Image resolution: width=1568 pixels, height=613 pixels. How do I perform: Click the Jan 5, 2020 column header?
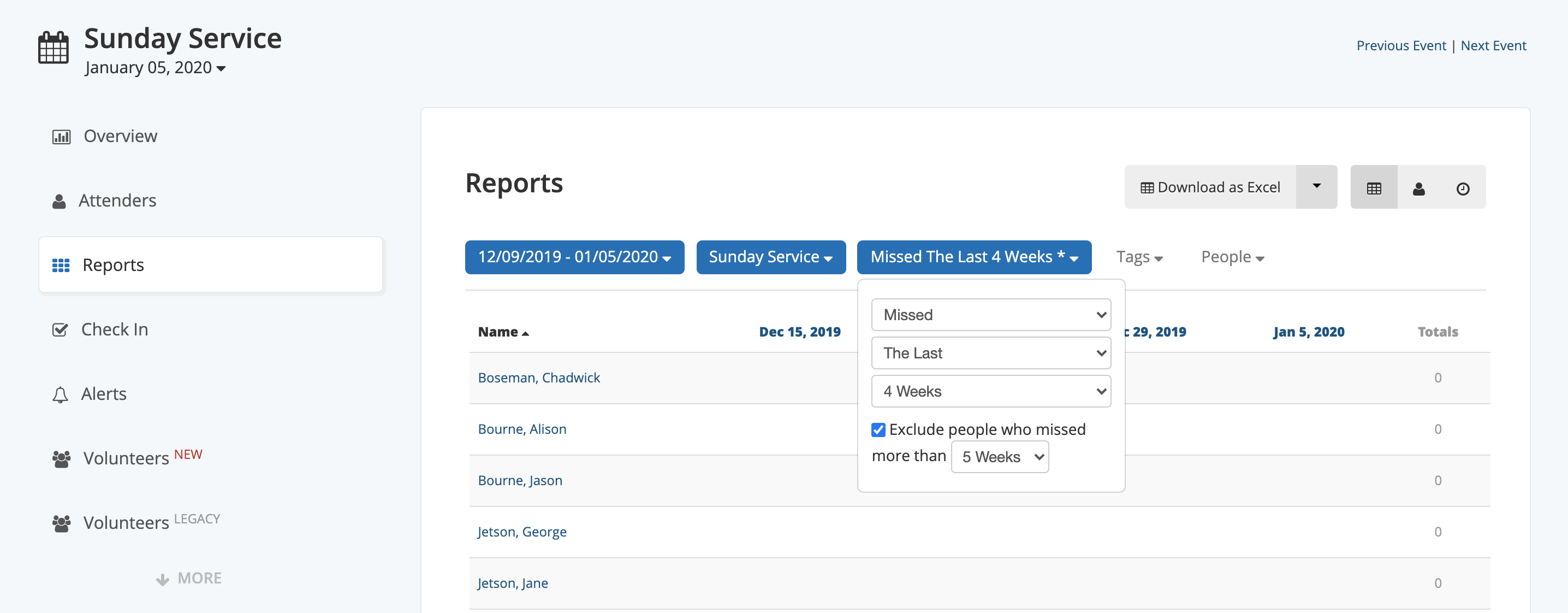point(1309,332)
